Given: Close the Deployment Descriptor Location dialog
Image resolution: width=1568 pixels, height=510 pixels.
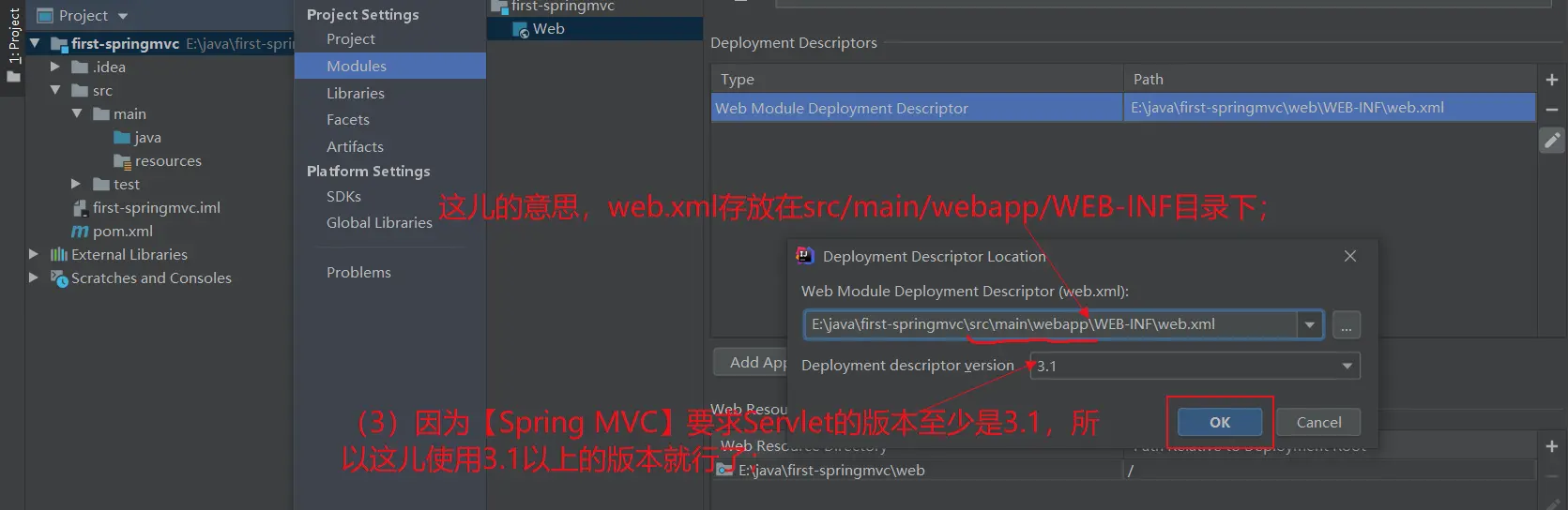Looking at the screenshot, I should pyautogui.click(x=1350, y=256).
